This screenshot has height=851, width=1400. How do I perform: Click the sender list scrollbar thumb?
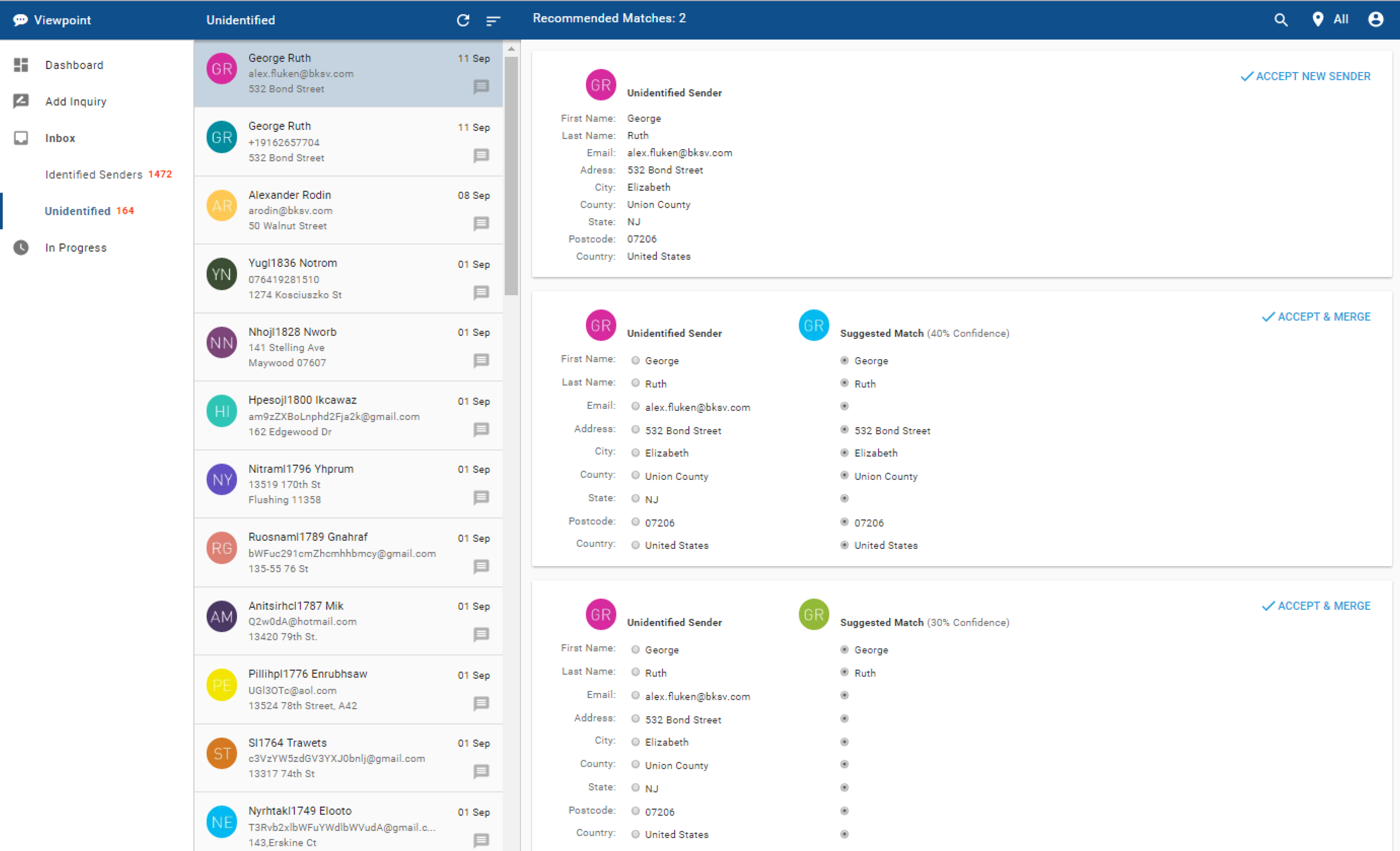coord(511,176)
